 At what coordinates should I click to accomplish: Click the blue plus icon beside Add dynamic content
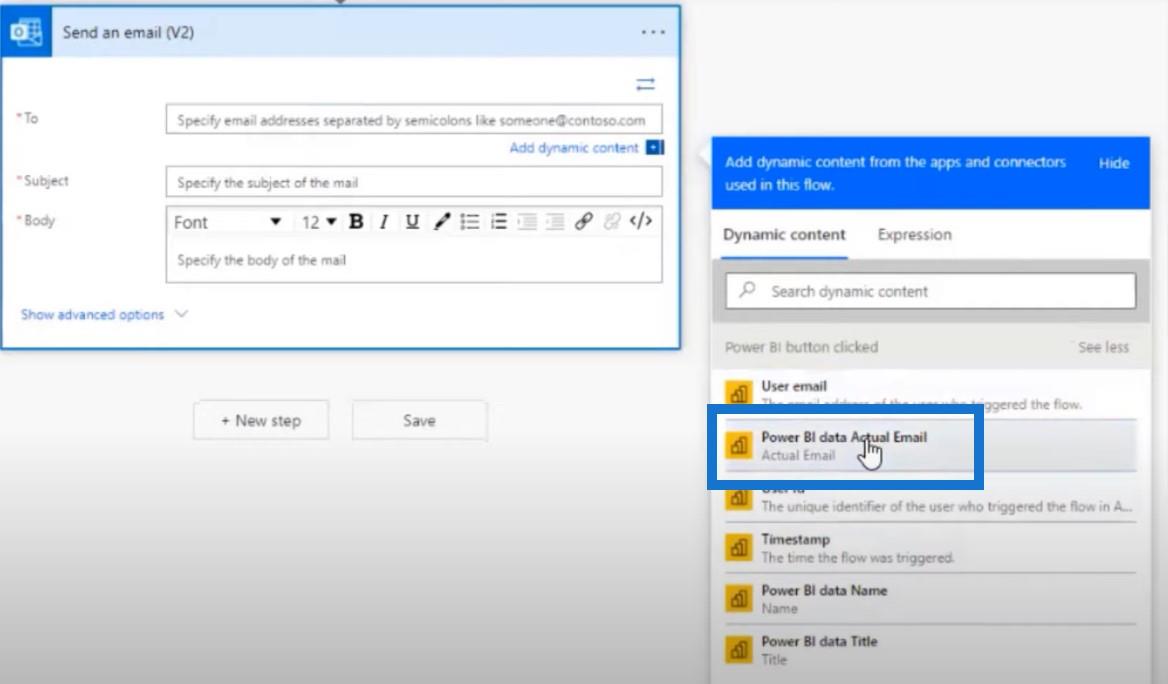(x=655, y=148)
